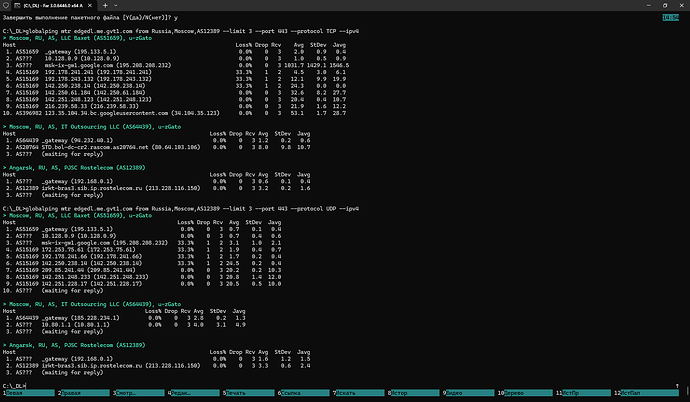
Task: Click the 3 Смотр key bar button
Action: (140, 393)
